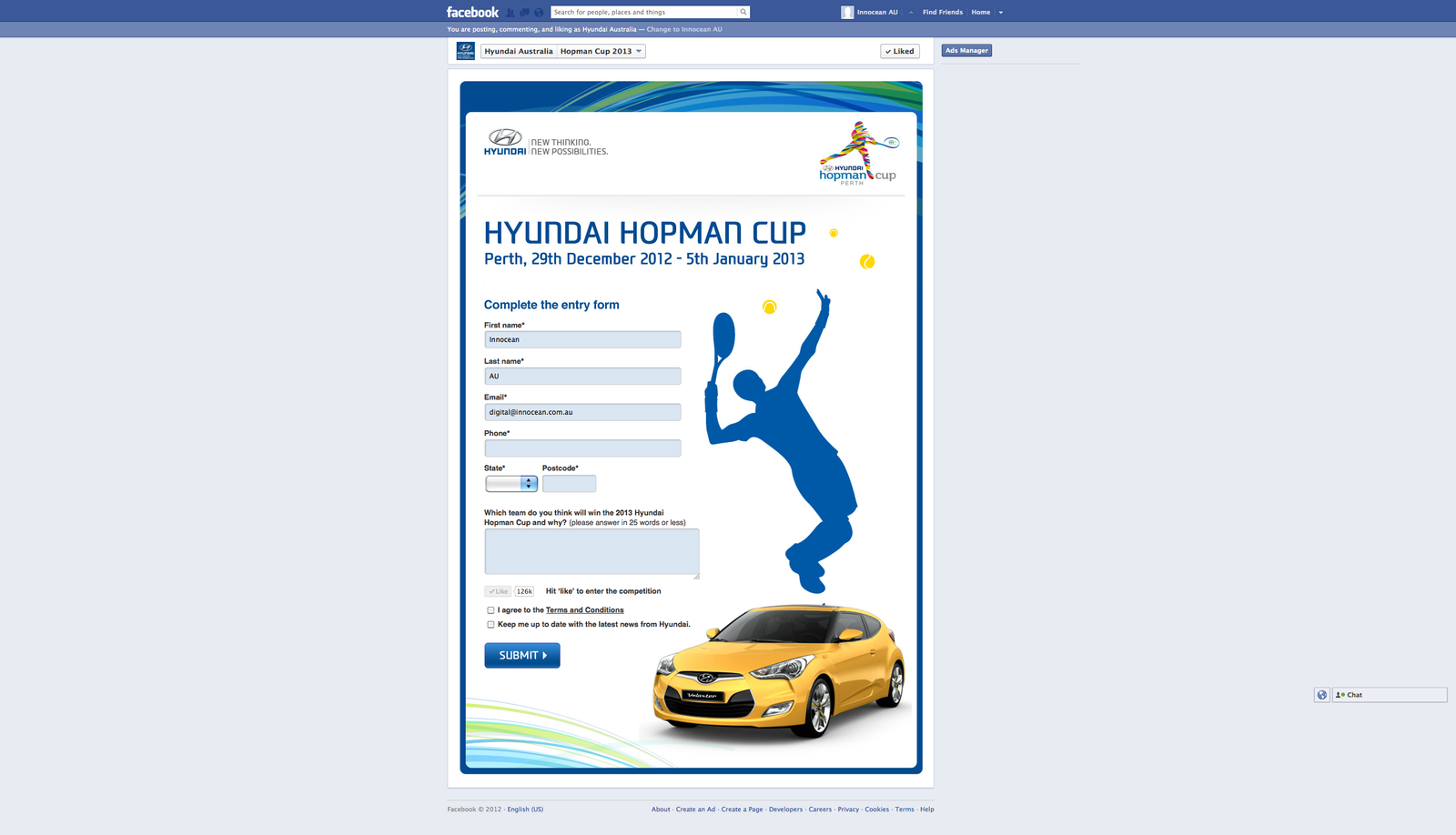Click the Complete the entry form heading
This screenshot has height=835, width=1456.
pyautogui.click(x=551, y=305)
